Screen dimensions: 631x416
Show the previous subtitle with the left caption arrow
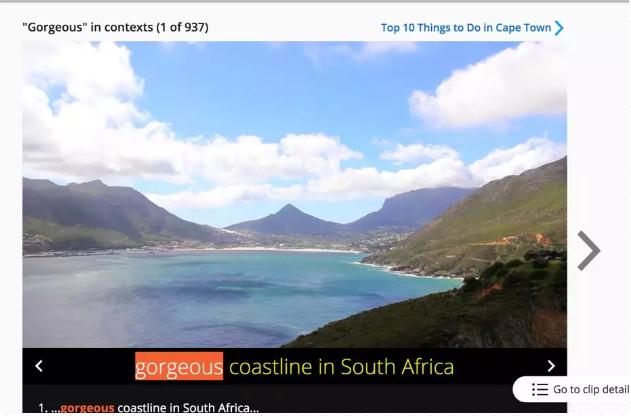click(39, 366)
